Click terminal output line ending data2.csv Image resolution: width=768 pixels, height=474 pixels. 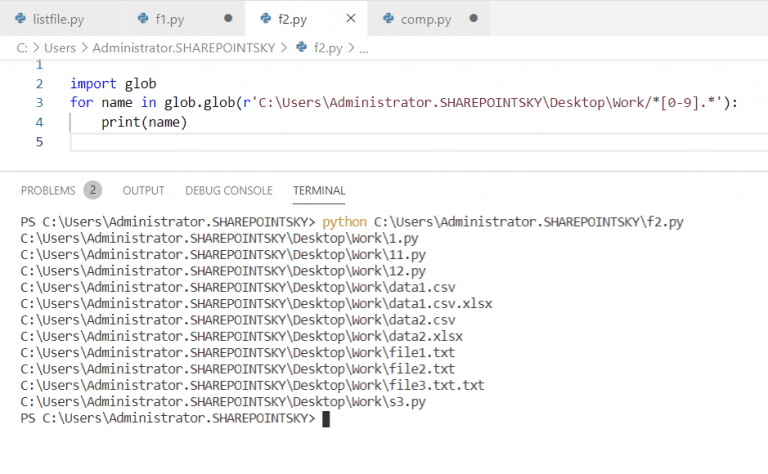click(238, 320)
